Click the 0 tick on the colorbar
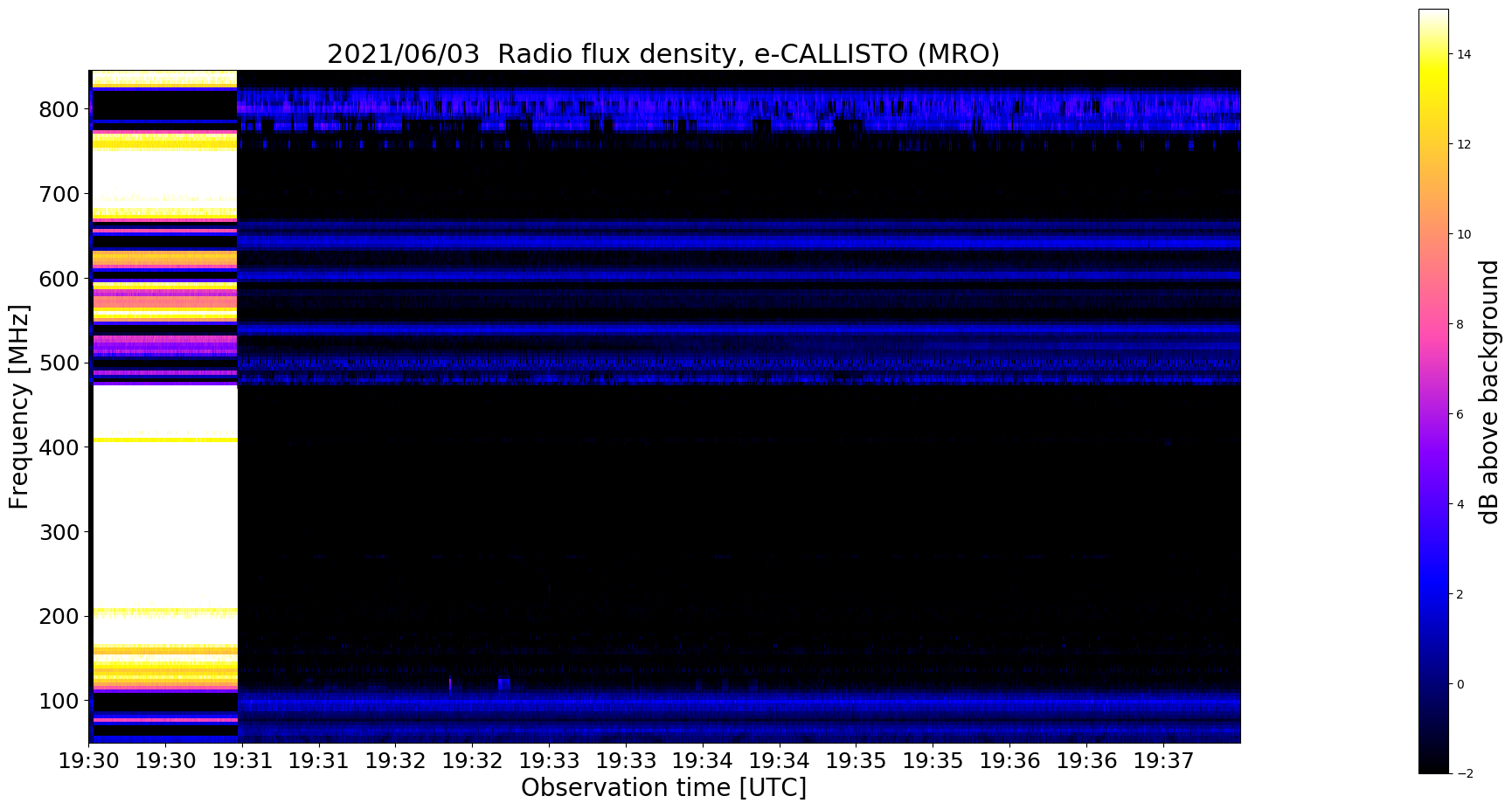 coord(1460,684)
